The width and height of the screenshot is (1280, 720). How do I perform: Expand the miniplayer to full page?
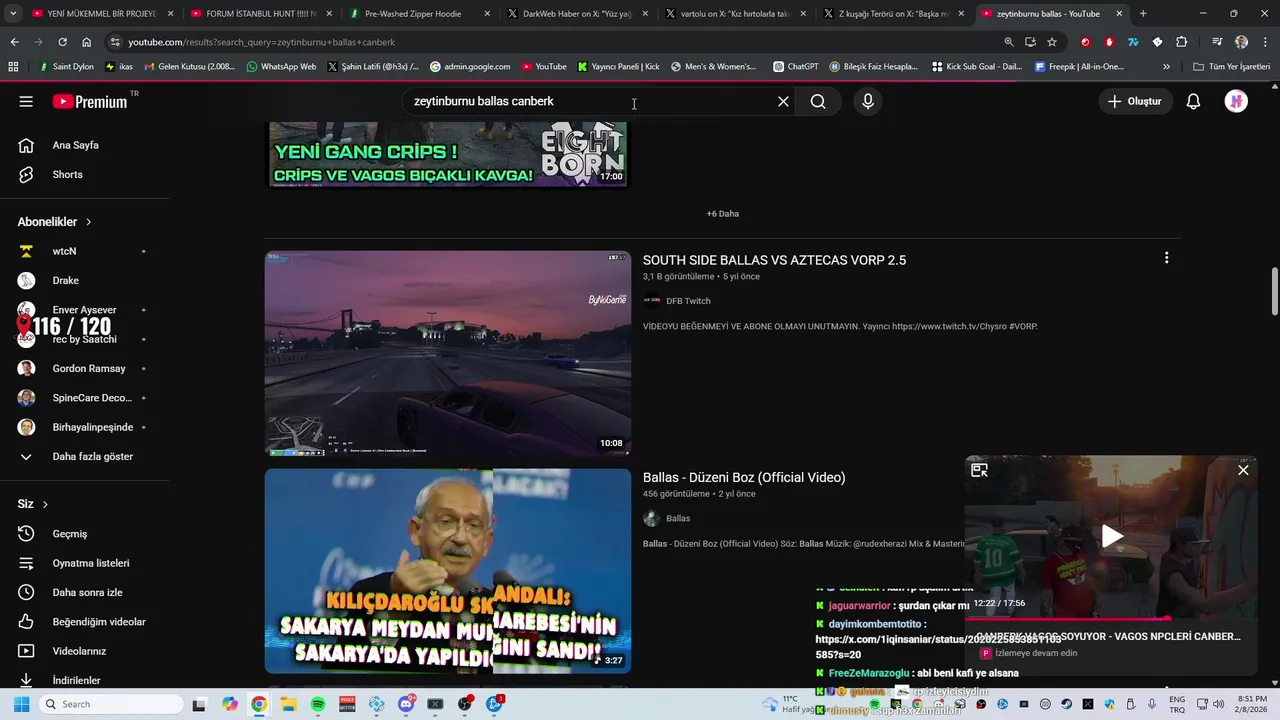(979, 470)
